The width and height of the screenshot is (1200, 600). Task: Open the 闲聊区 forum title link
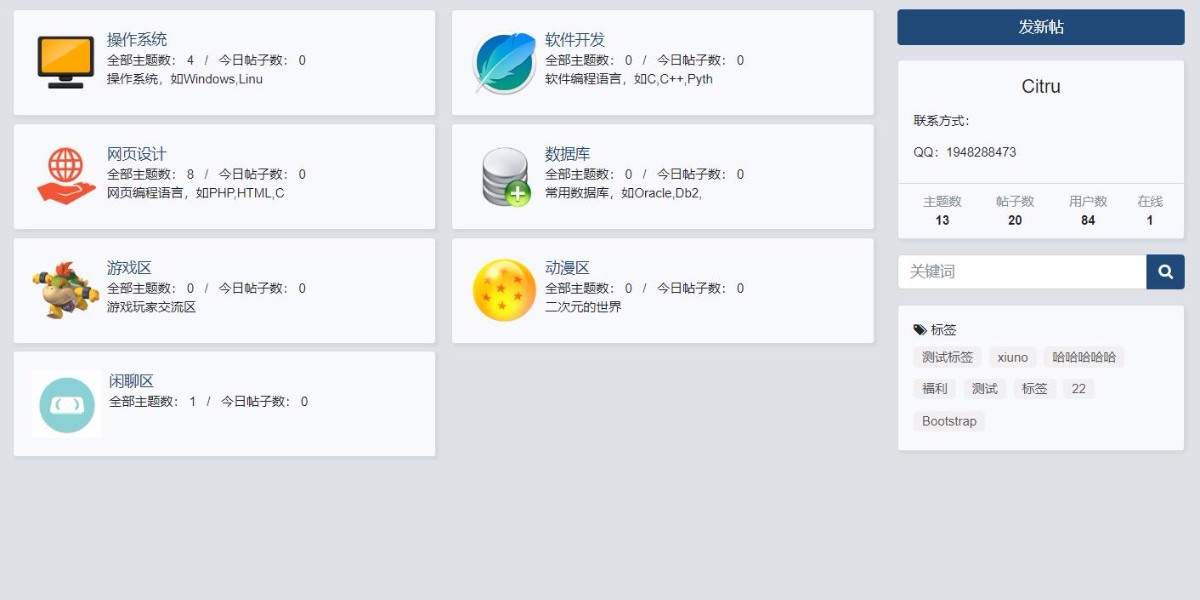(x=131, y=381)
